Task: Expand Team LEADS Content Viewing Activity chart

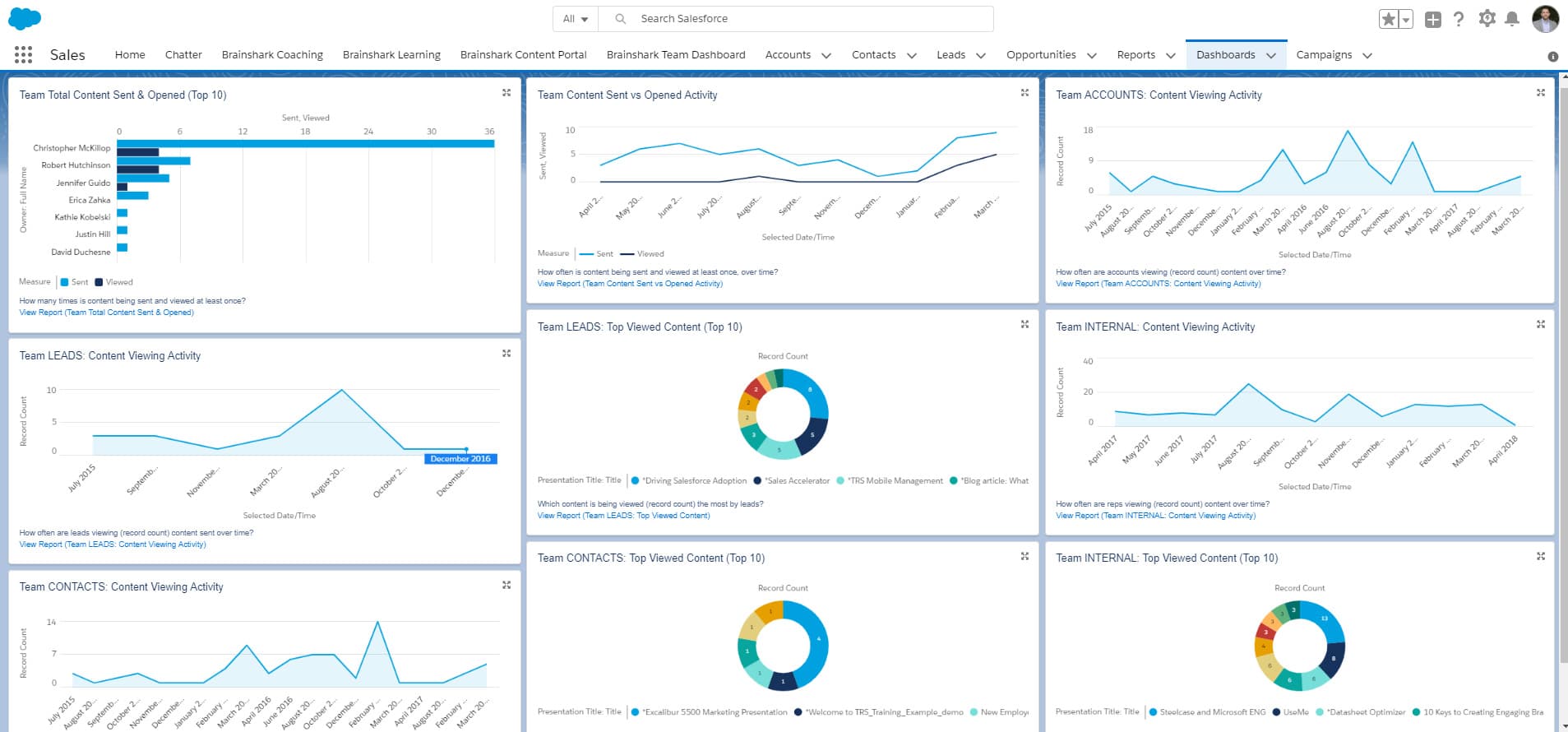Action: (x=506, y=354)
